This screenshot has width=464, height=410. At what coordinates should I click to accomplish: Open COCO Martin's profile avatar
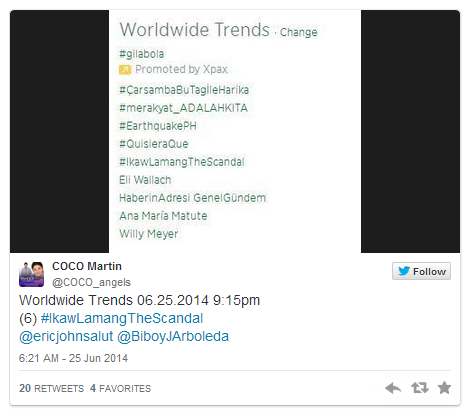pyautogui.click(x=31, y=274)
